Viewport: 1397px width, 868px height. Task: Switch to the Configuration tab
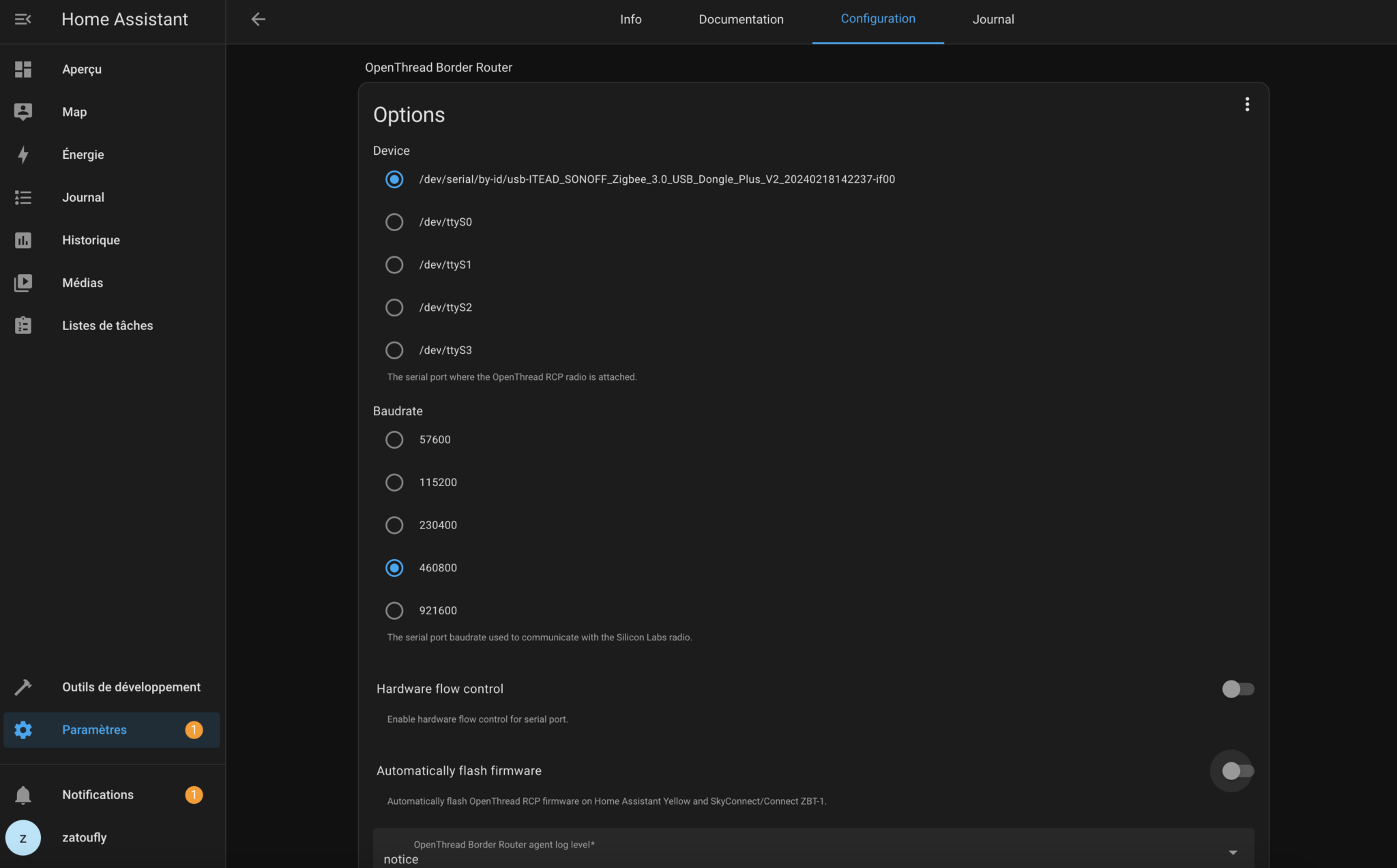pyautogui.click(x=878, y=19)
